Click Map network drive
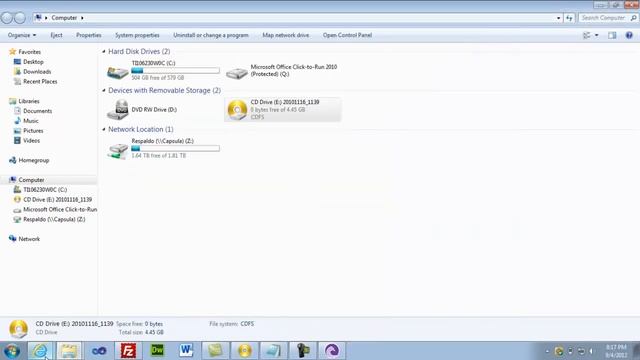Image resolution: width=640 pixels, height=360 pixels. tap(286, 35)
